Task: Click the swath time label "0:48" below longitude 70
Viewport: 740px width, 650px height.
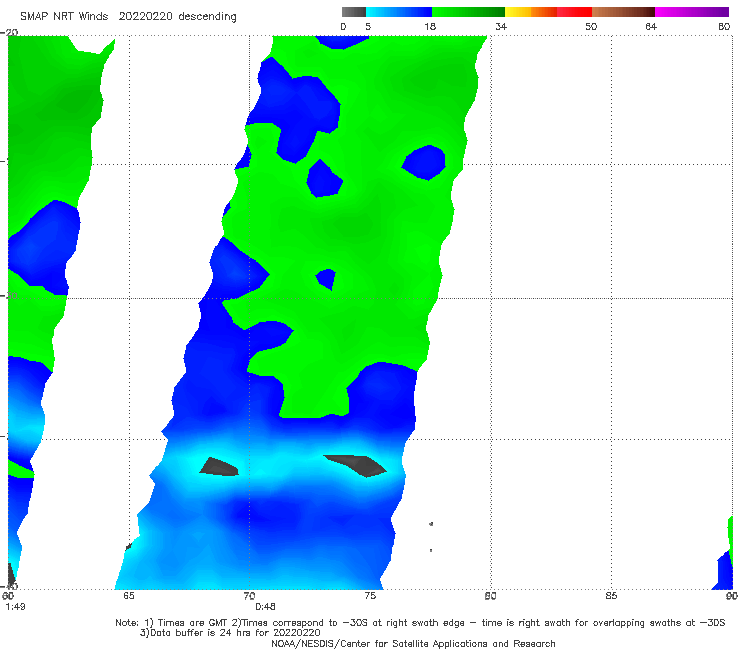Action: tap(265, 607)
